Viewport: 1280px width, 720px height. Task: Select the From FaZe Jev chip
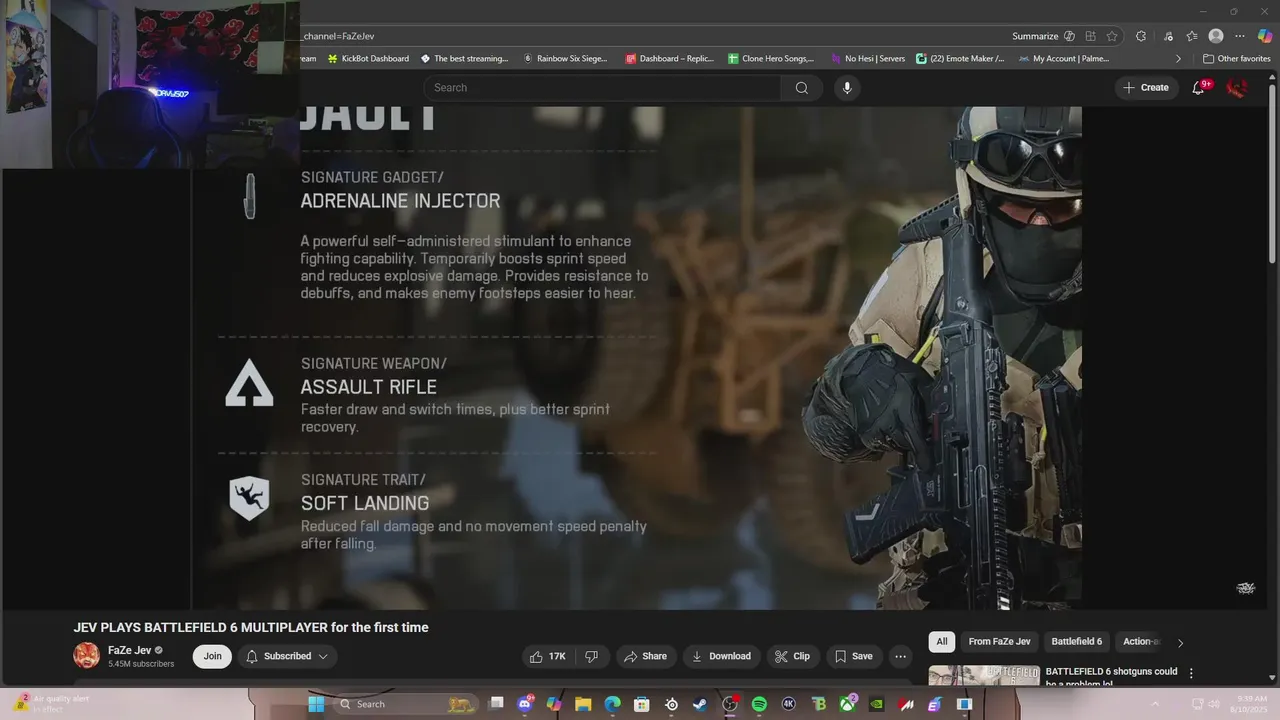999,642
